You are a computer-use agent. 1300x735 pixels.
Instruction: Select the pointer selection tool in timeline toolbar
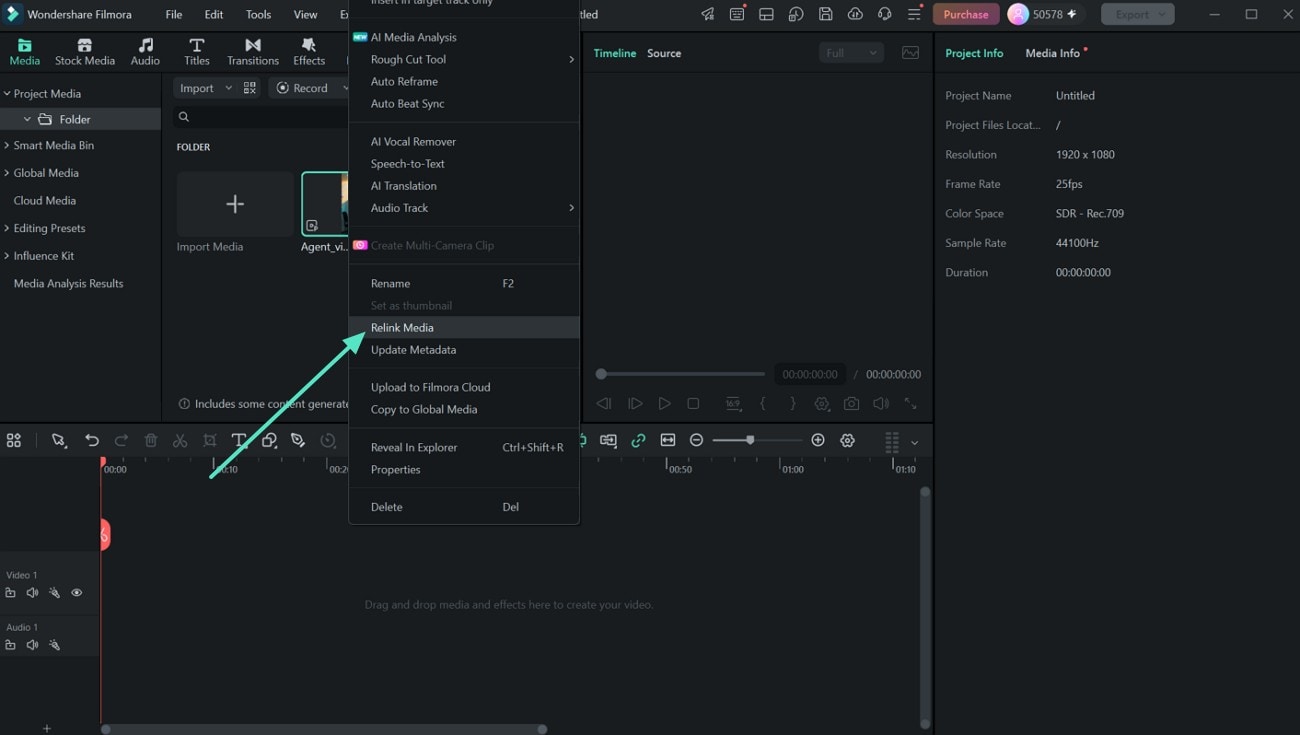59,441
